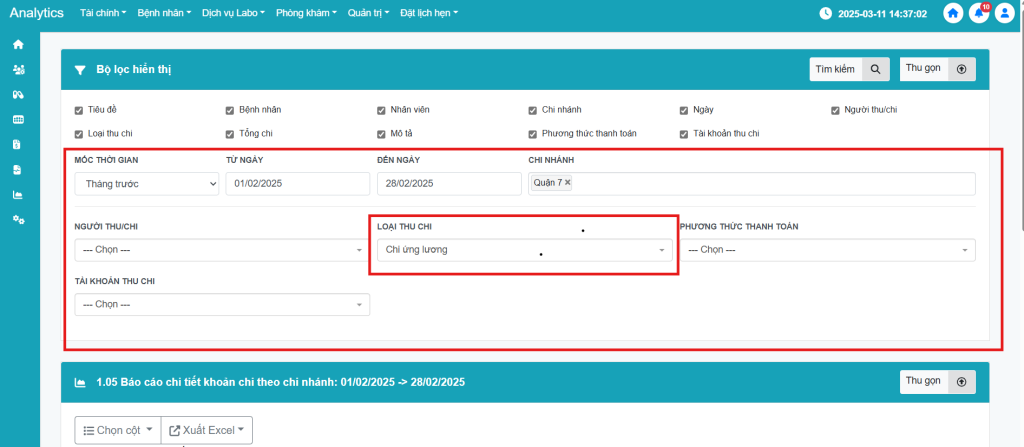The height and width of the screenshot is (447, 1024).
Task: Uncheck the Tiêu đề checkbox
Action: coord(79,109)
